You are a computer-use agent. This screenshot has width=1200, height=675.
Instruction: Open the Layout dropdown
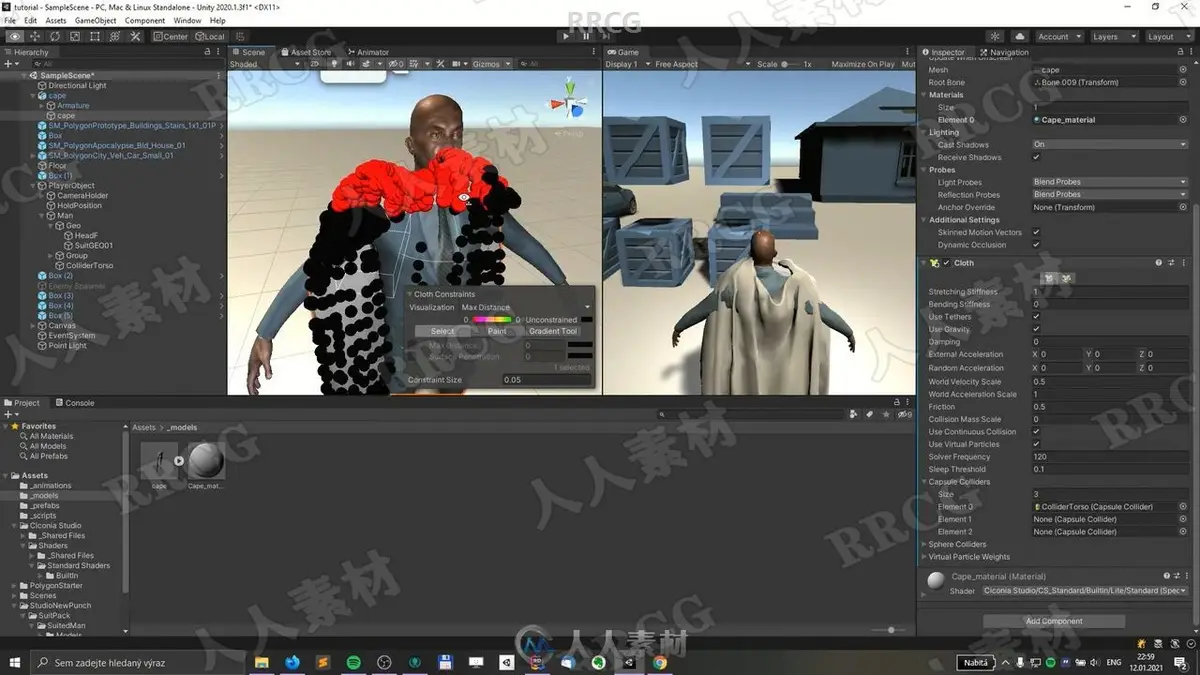(1168, 36)
